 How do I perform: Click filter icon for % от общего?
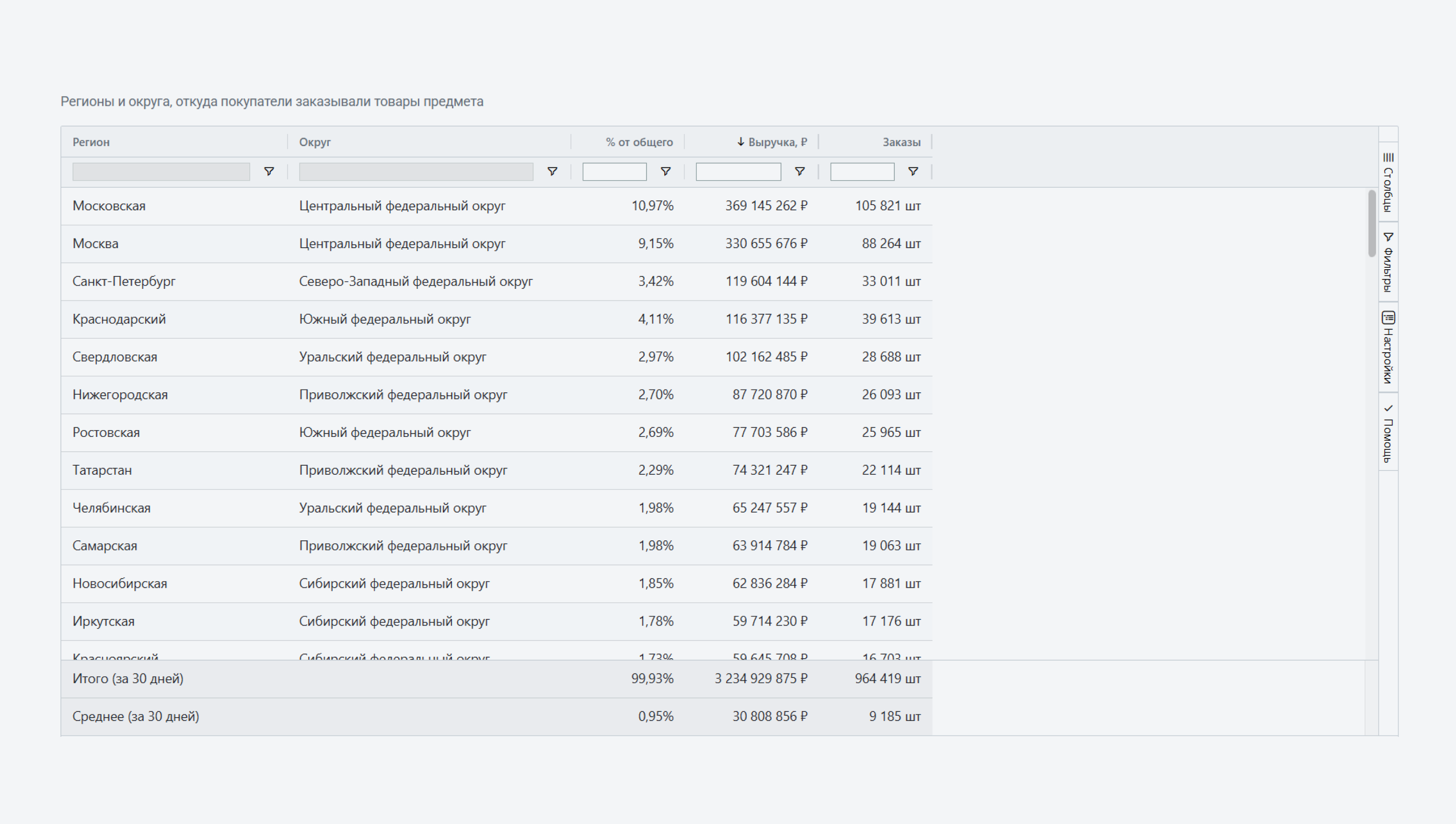coord(666,172)
